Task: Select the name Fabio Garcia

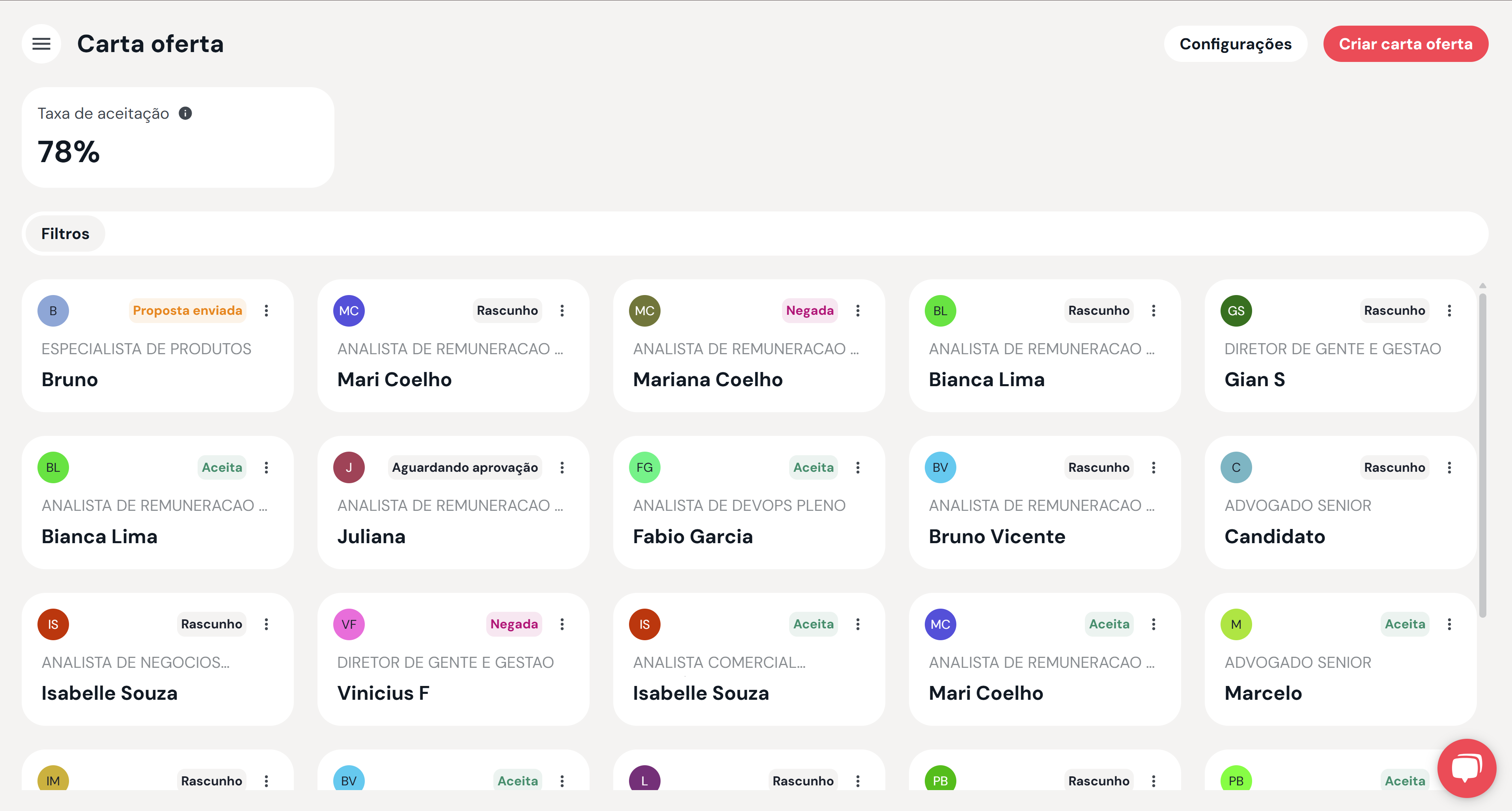Action: point(693,537)
